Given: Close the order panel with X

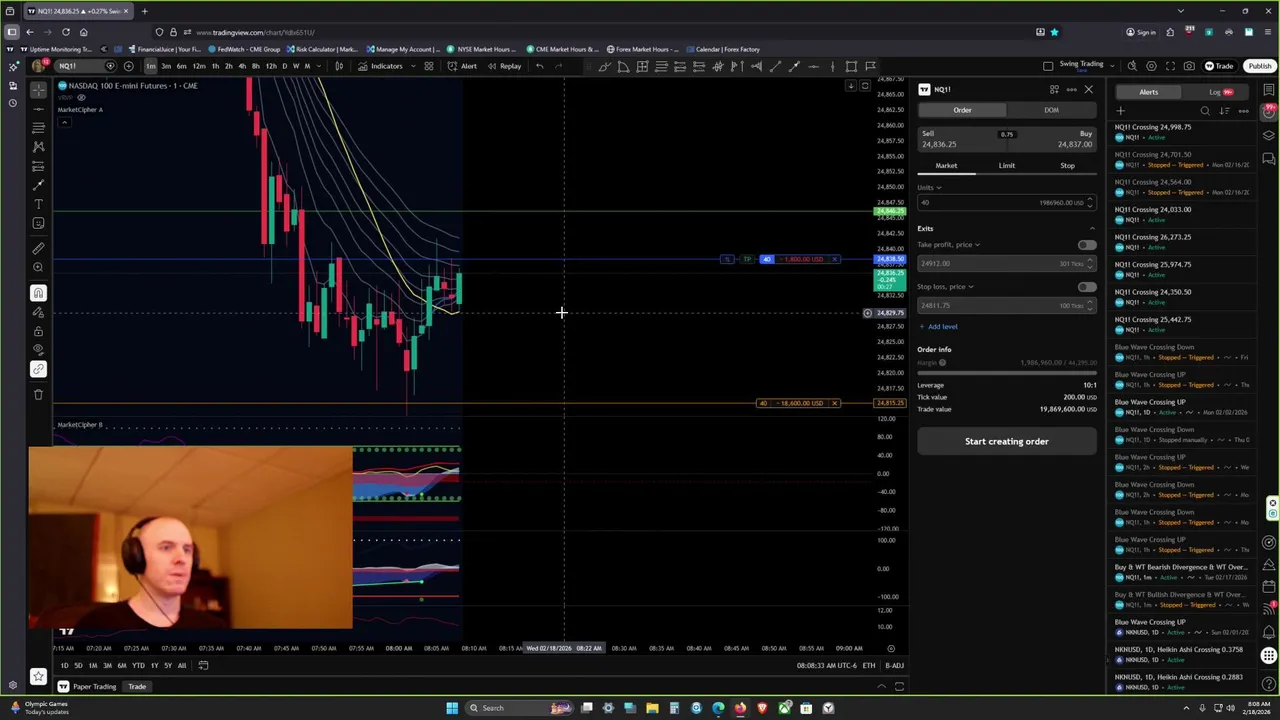Looking at the screenshot, I should tap(1088, 90).
